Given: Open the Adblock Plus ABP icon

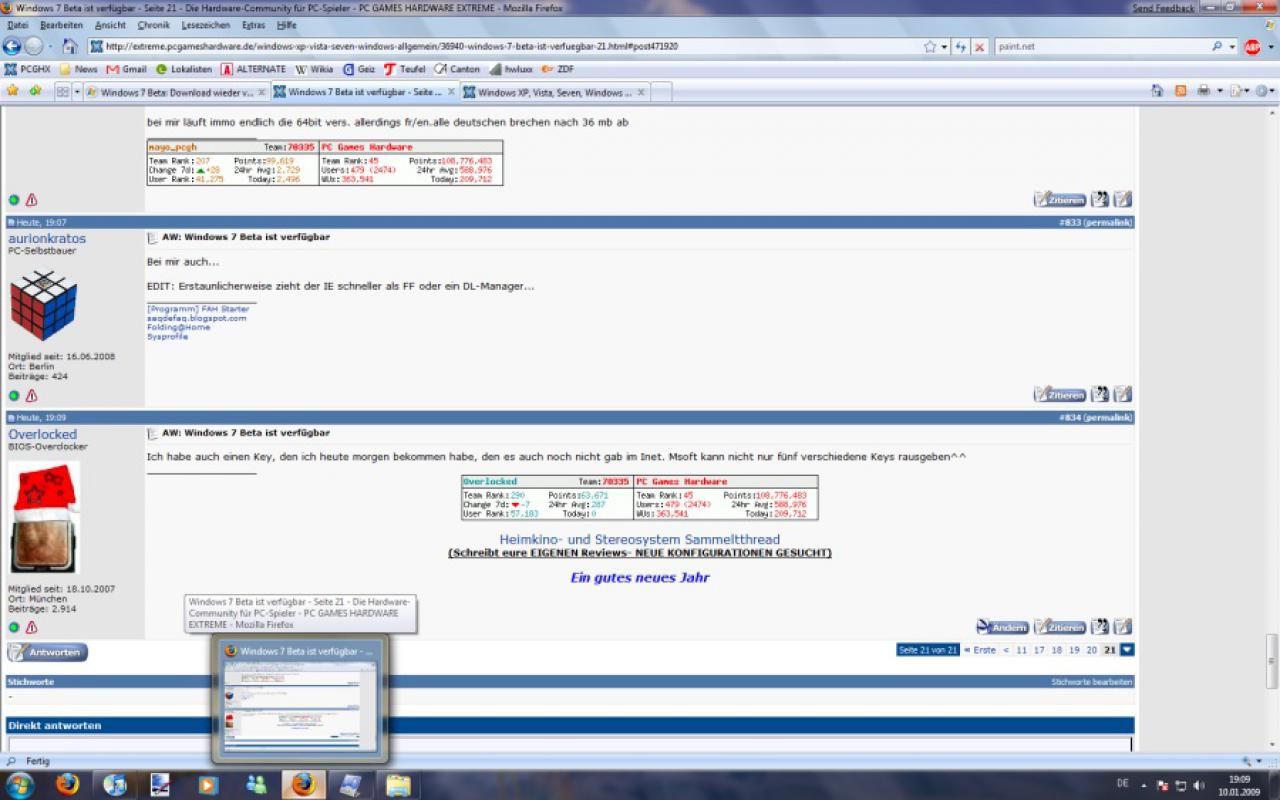Looking at the screenshot, I should (1252, 46).
